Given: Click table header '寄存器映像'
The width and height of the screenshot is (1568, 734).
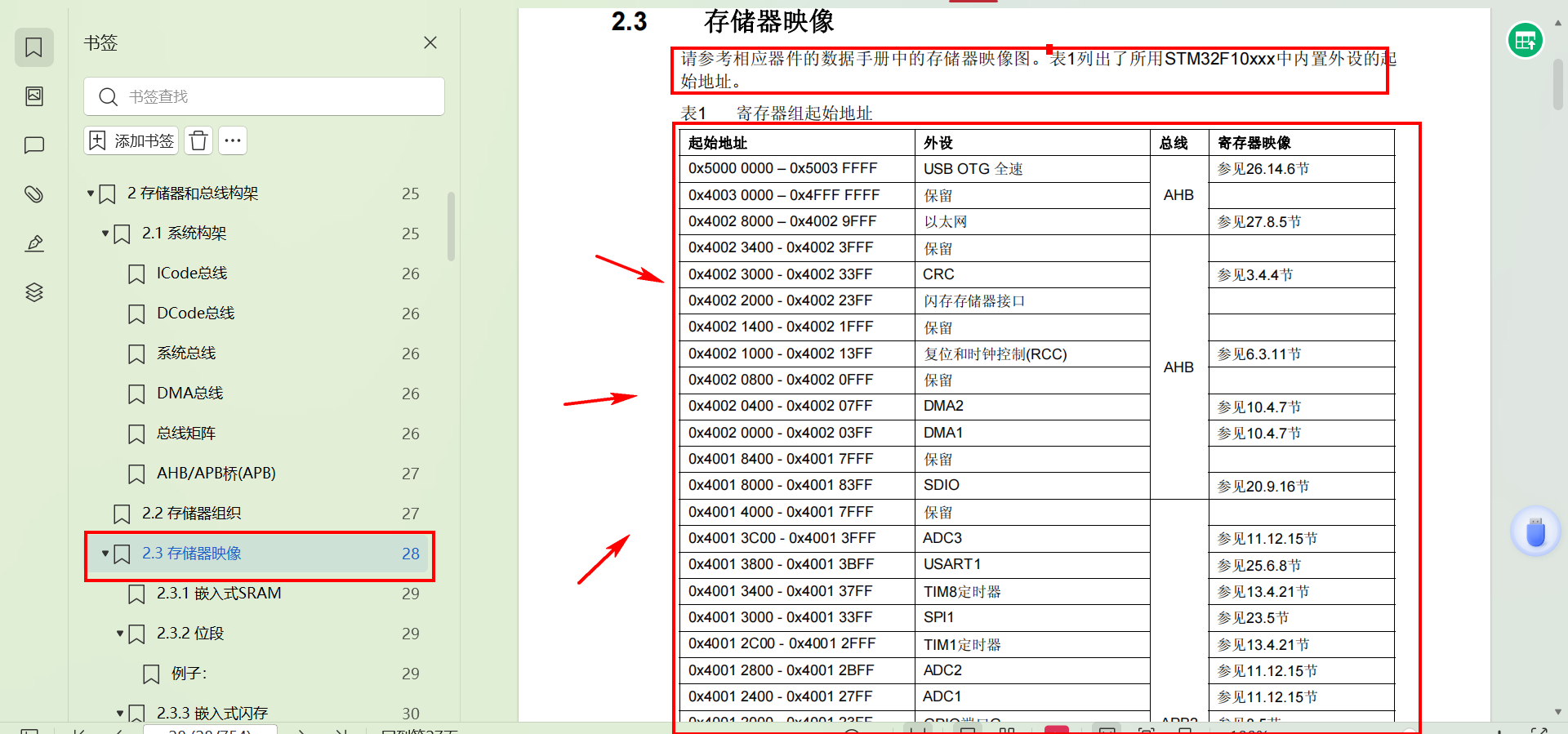Looking at the screenshot, I should point(1254,143).
